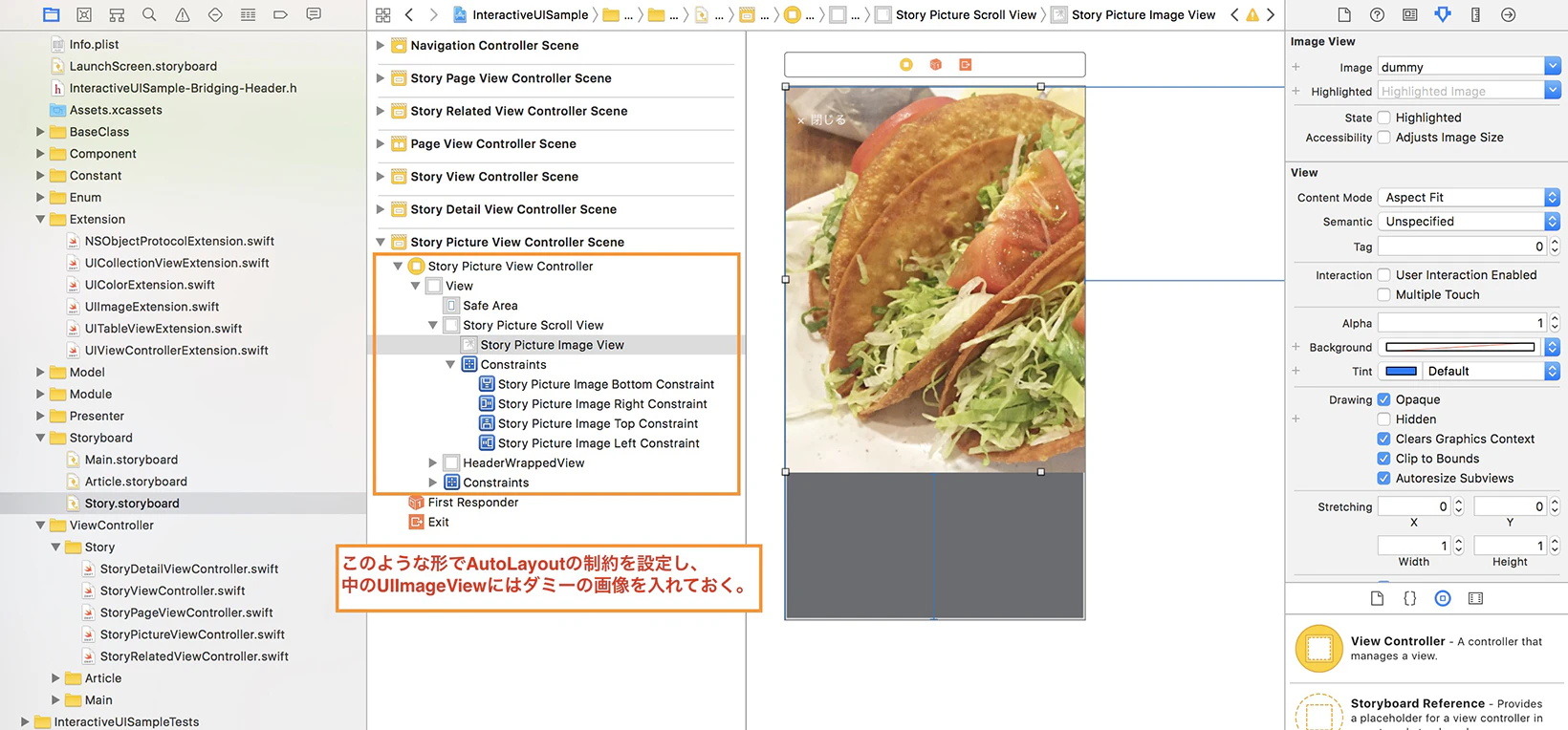1568x730 pixels.
Task: Open the Report navigator speech bubble icon
Action: click(313, 14)
